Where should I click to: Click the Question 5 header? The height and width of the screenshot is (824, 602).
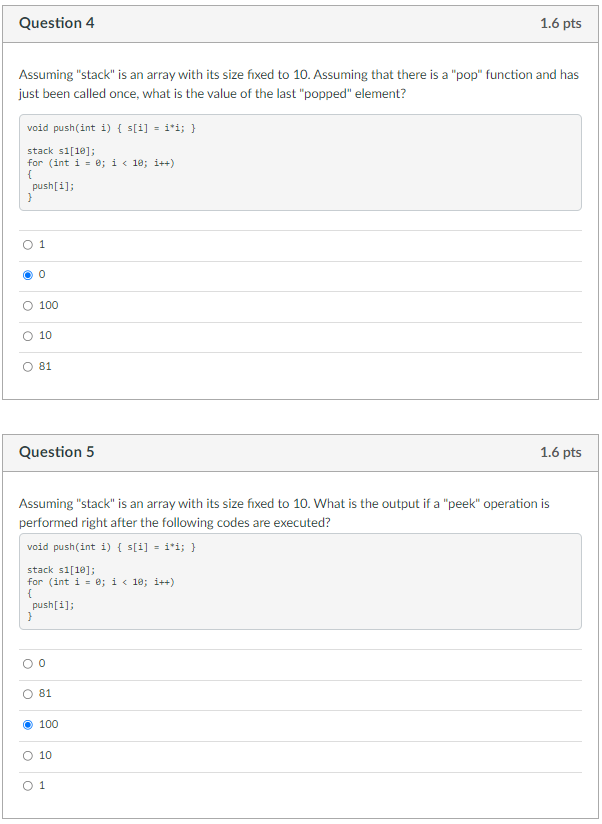tap(54, 452)
